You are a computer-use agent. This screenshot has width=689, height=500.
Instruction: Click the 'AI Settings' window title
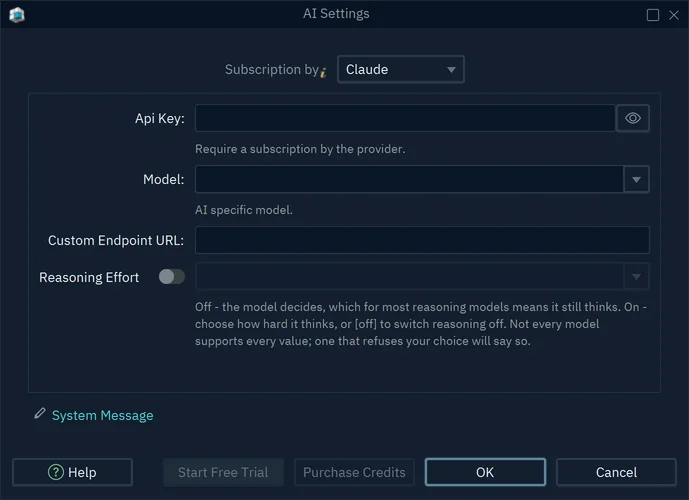[336, 14]
